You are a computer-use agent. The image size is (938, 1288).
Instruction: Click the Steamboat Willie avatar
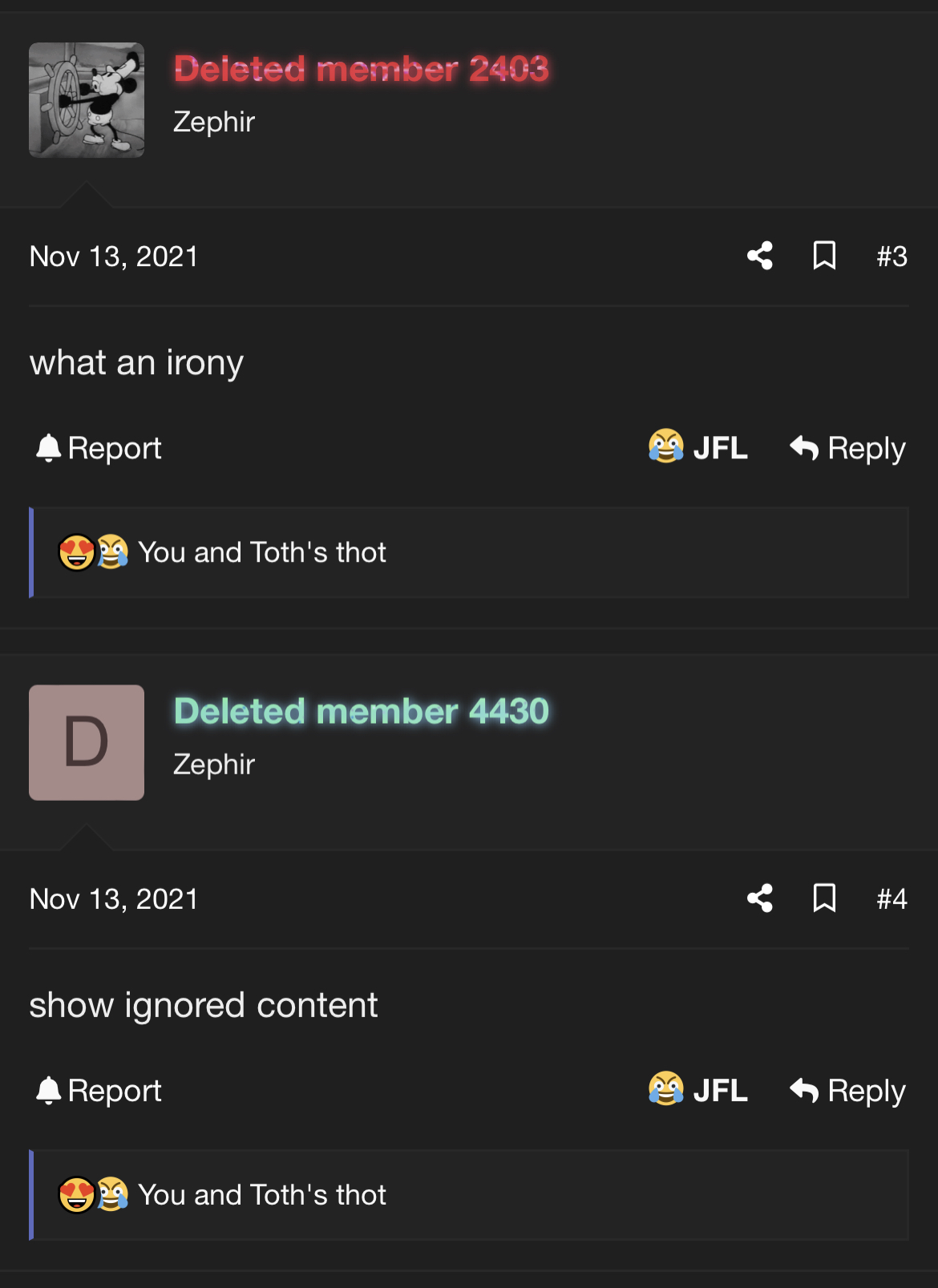pos(87,100)
